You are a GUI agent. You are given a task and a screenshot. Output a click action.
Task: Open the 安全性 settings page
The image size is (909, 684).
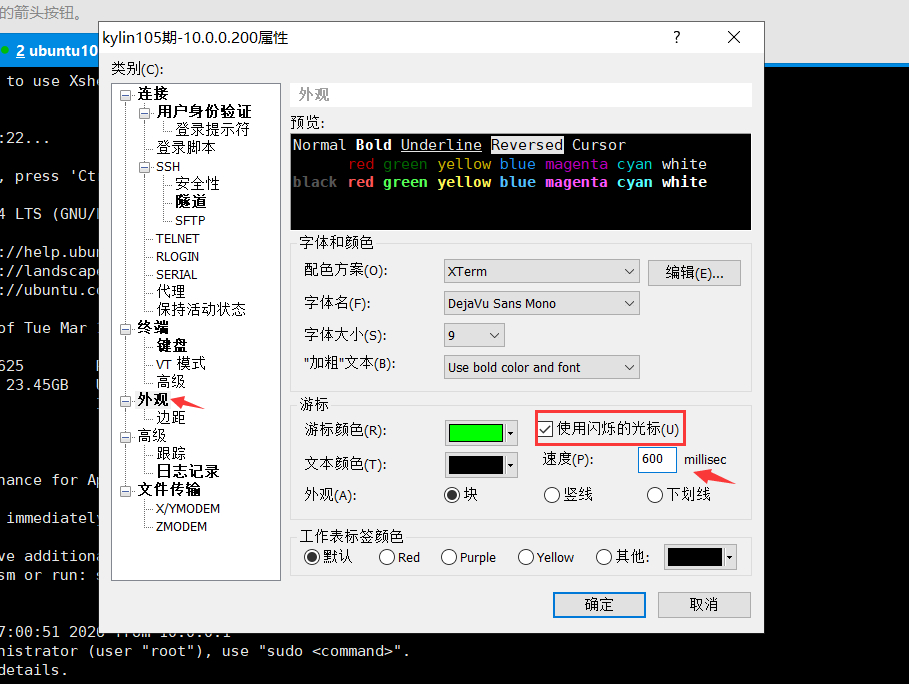[x=197, y=184]
